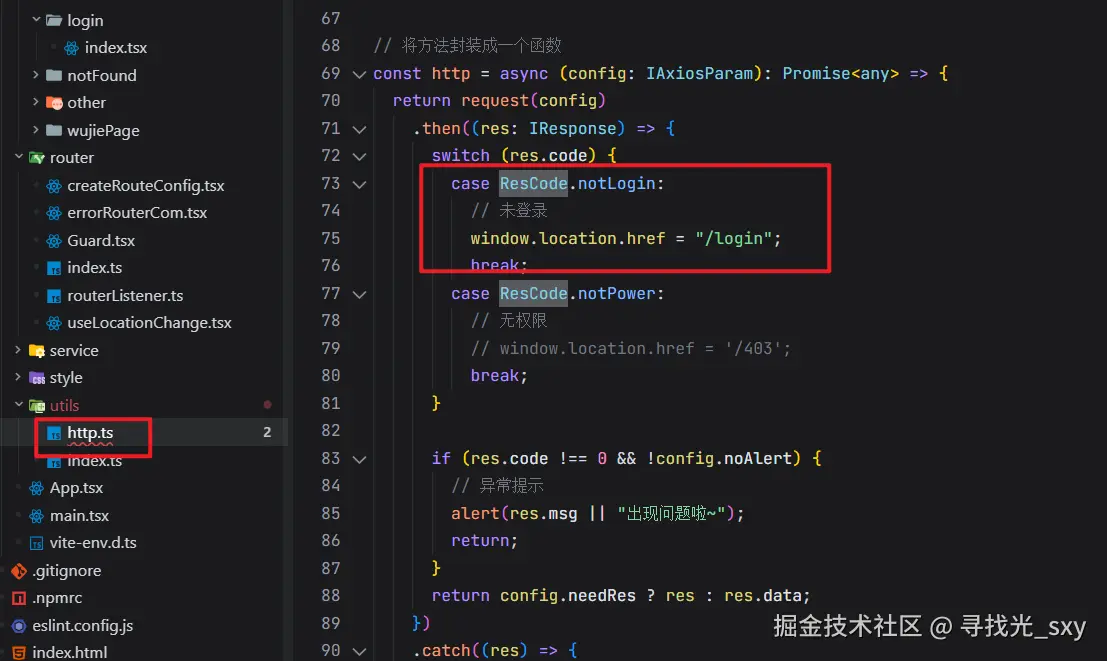Fold the if block at line 83

pyautogui.click(x=359, y=460)
